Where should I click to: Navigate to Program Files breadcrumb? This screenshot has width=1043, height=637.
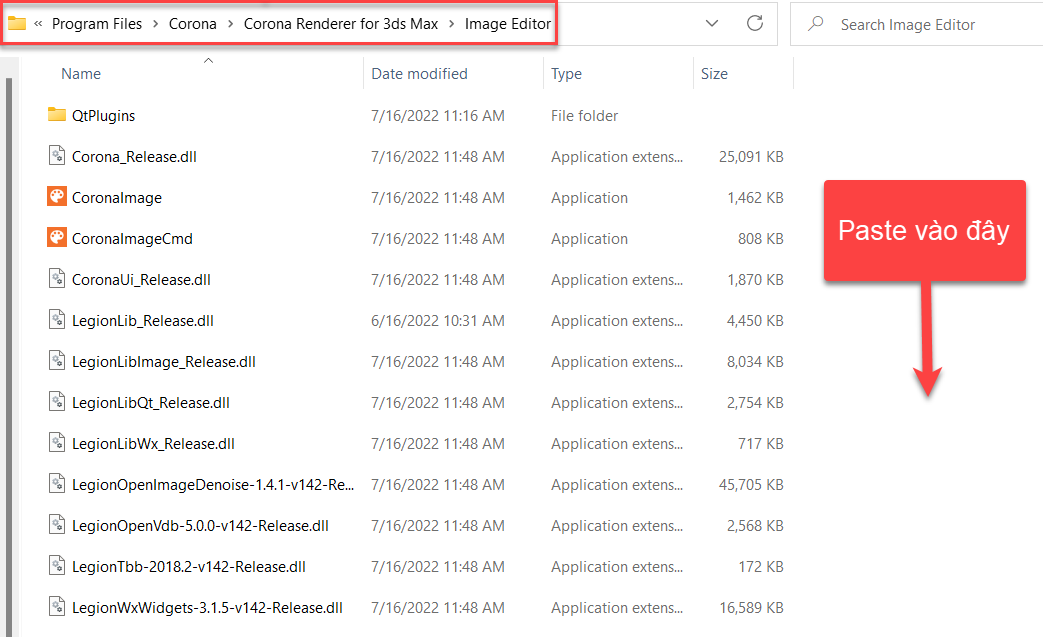point(97,24)
